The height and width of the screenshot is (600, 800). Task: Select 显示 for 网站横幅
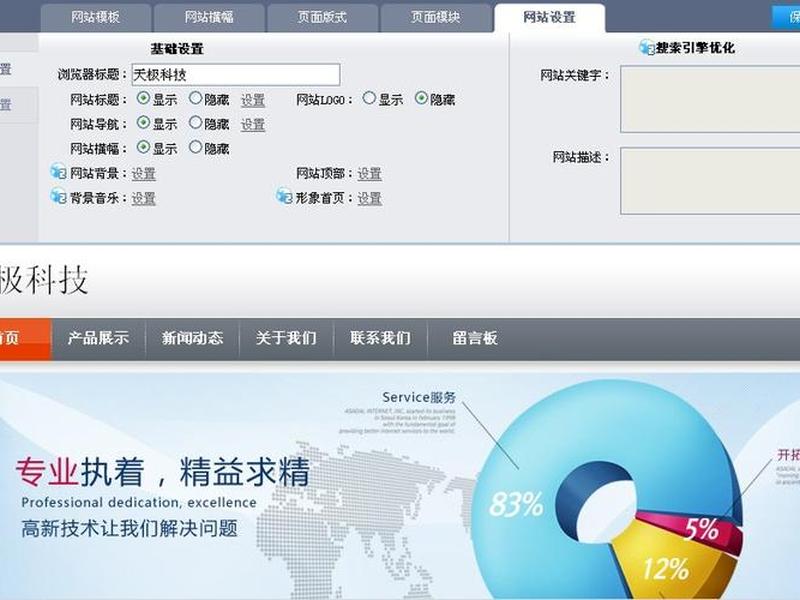(143, 147)
